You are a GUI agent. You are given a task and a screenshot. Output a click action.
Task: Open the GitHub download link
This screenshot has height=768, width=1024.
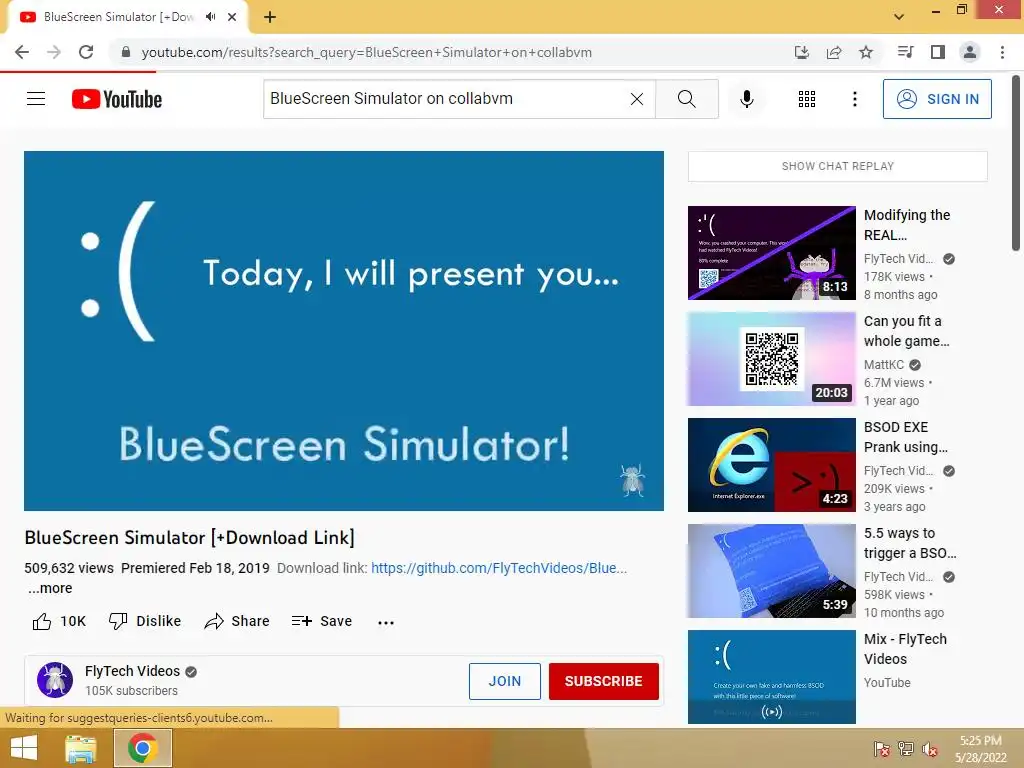499,568
